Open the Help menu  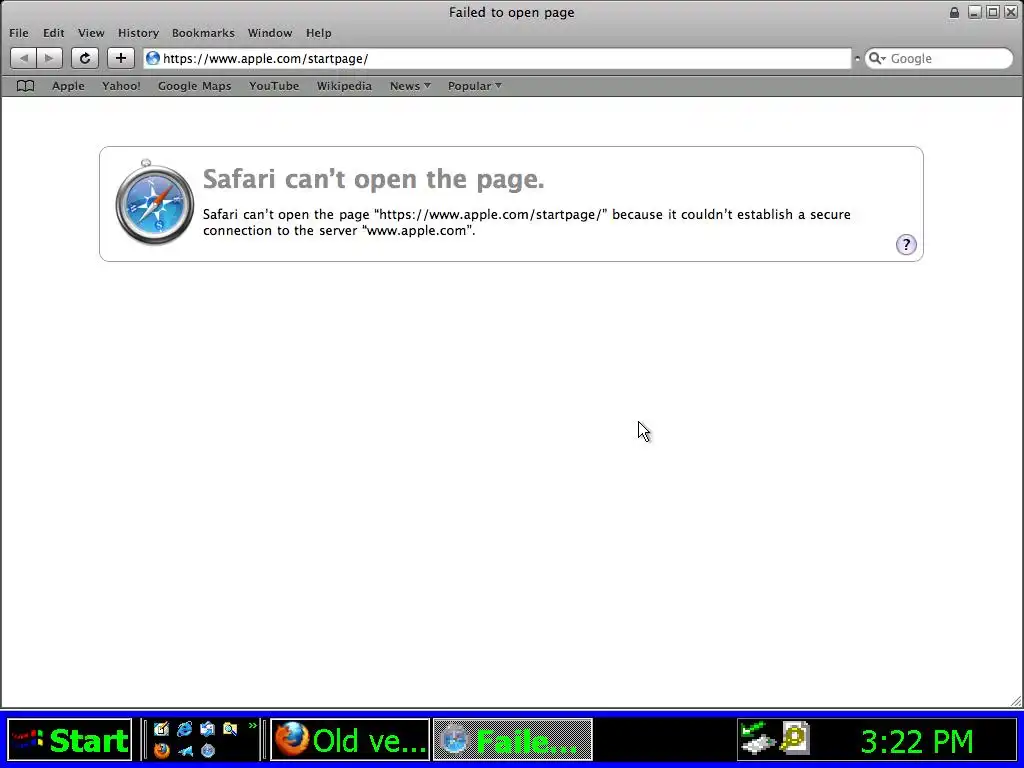pos(319,33)
